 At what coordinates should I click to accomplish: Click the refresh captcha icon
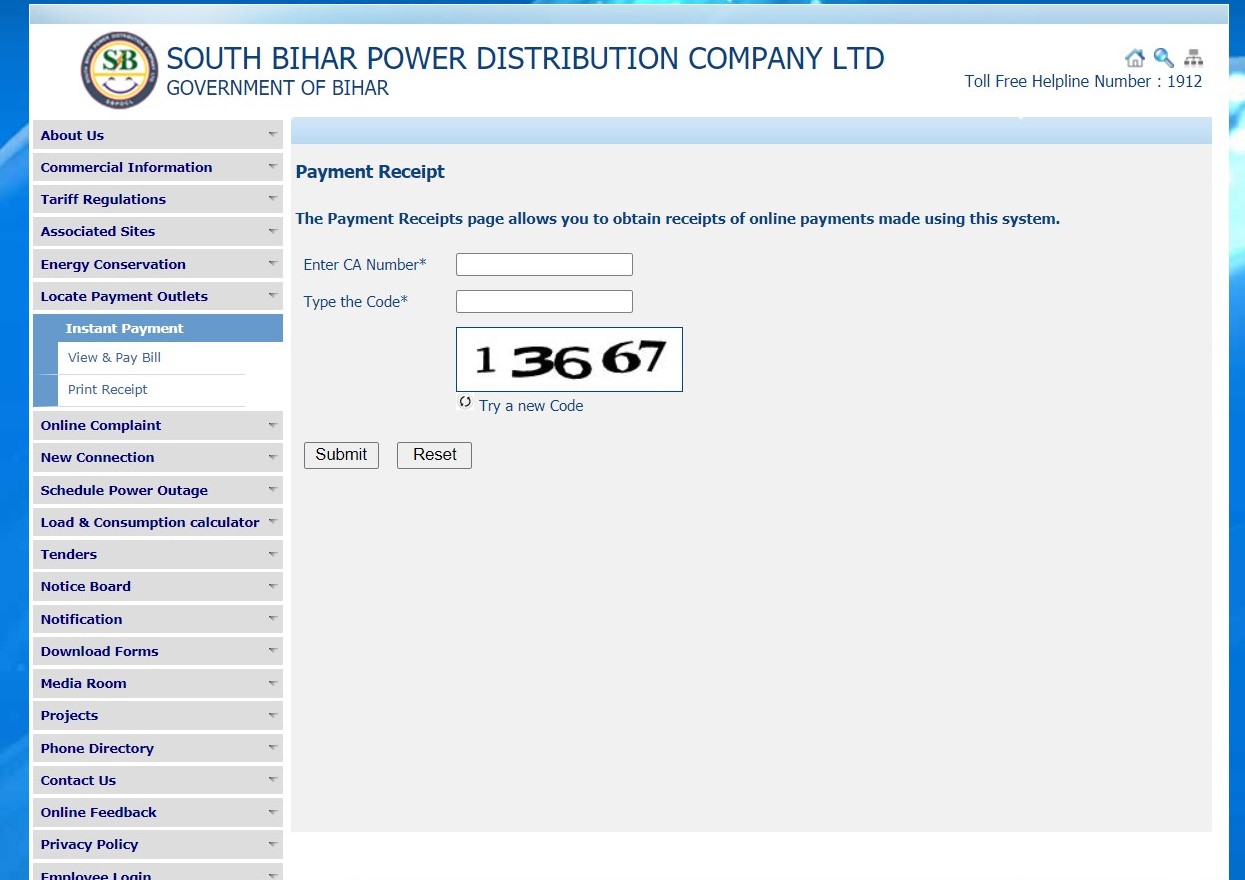465,403
